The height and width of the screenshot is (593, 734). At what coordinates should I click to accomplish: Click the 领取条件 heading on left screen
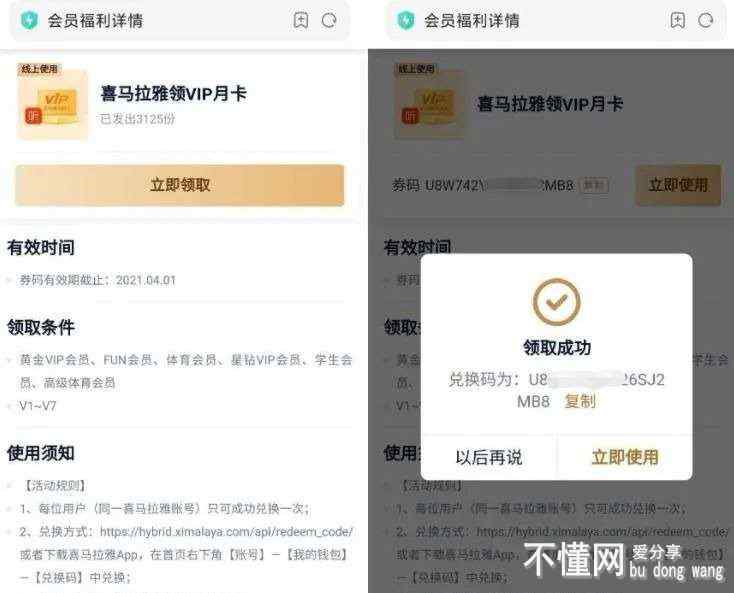pyautogui.click(x=41, y=327)
